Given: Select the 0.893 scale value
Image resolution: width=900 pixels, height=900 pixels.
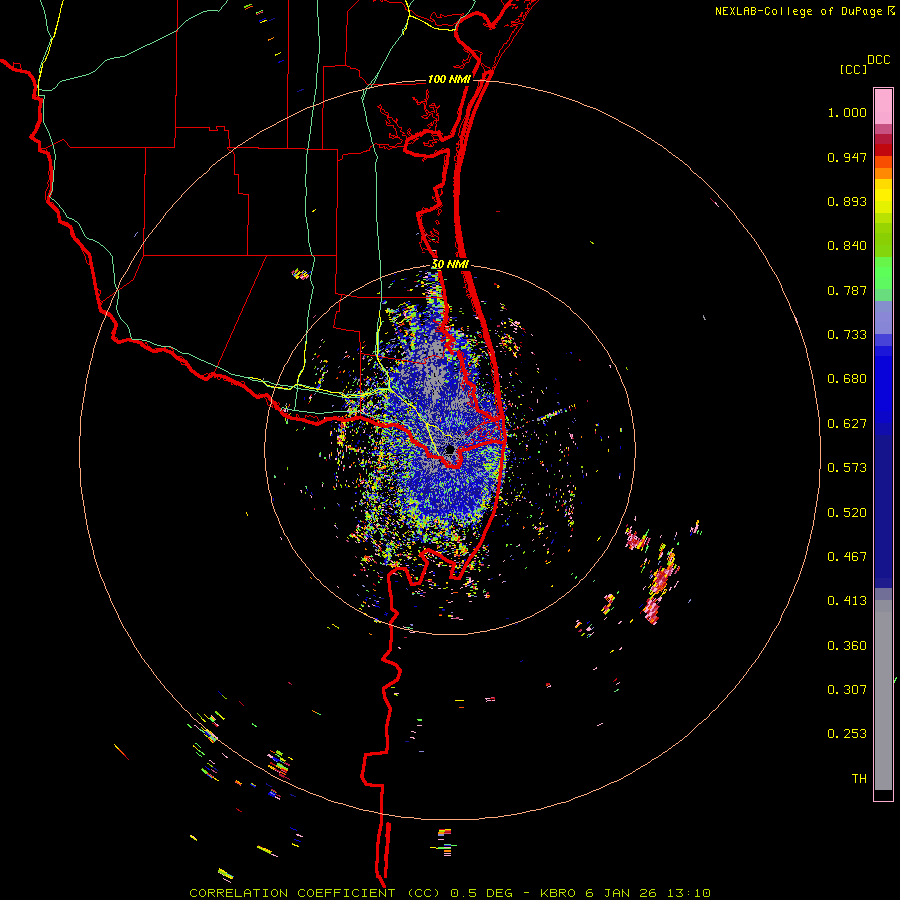Looking at the screenshot, I should [847, 201].
